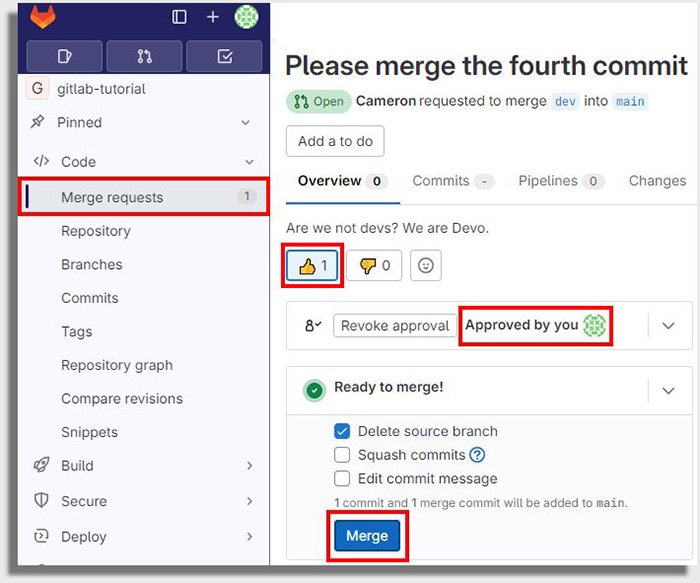Viewport: 700px width, 583px height.
Task: Expand the Ready to merge details chevron
Action: (x=669, y=390)
